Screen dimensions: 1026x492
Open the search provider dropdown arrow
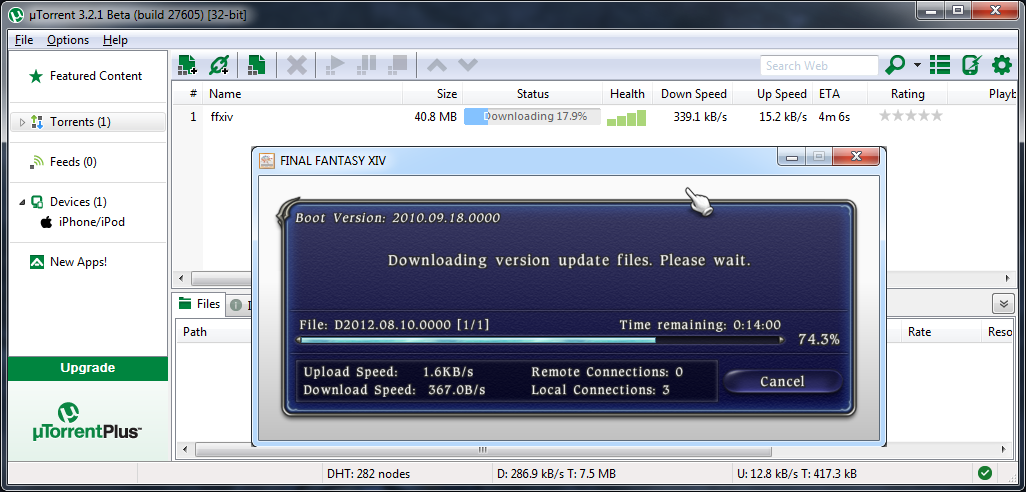[x=917, y=66]
